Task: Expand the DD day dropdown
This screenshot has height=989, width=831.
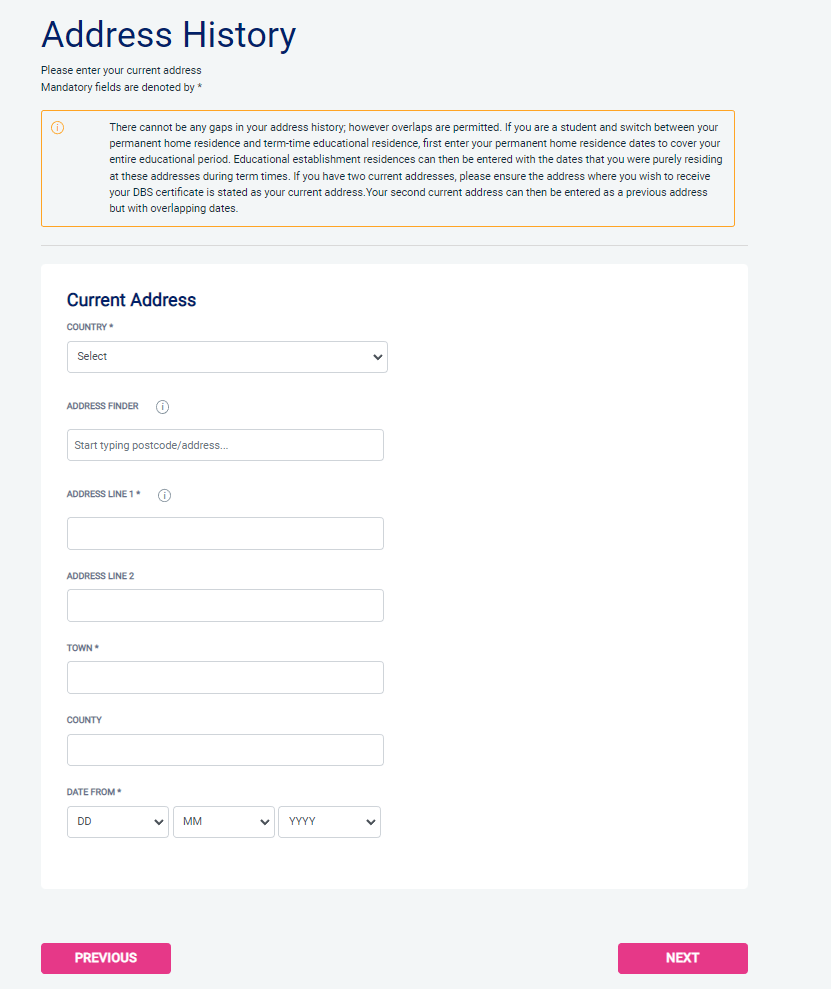Action: point(118,822)
